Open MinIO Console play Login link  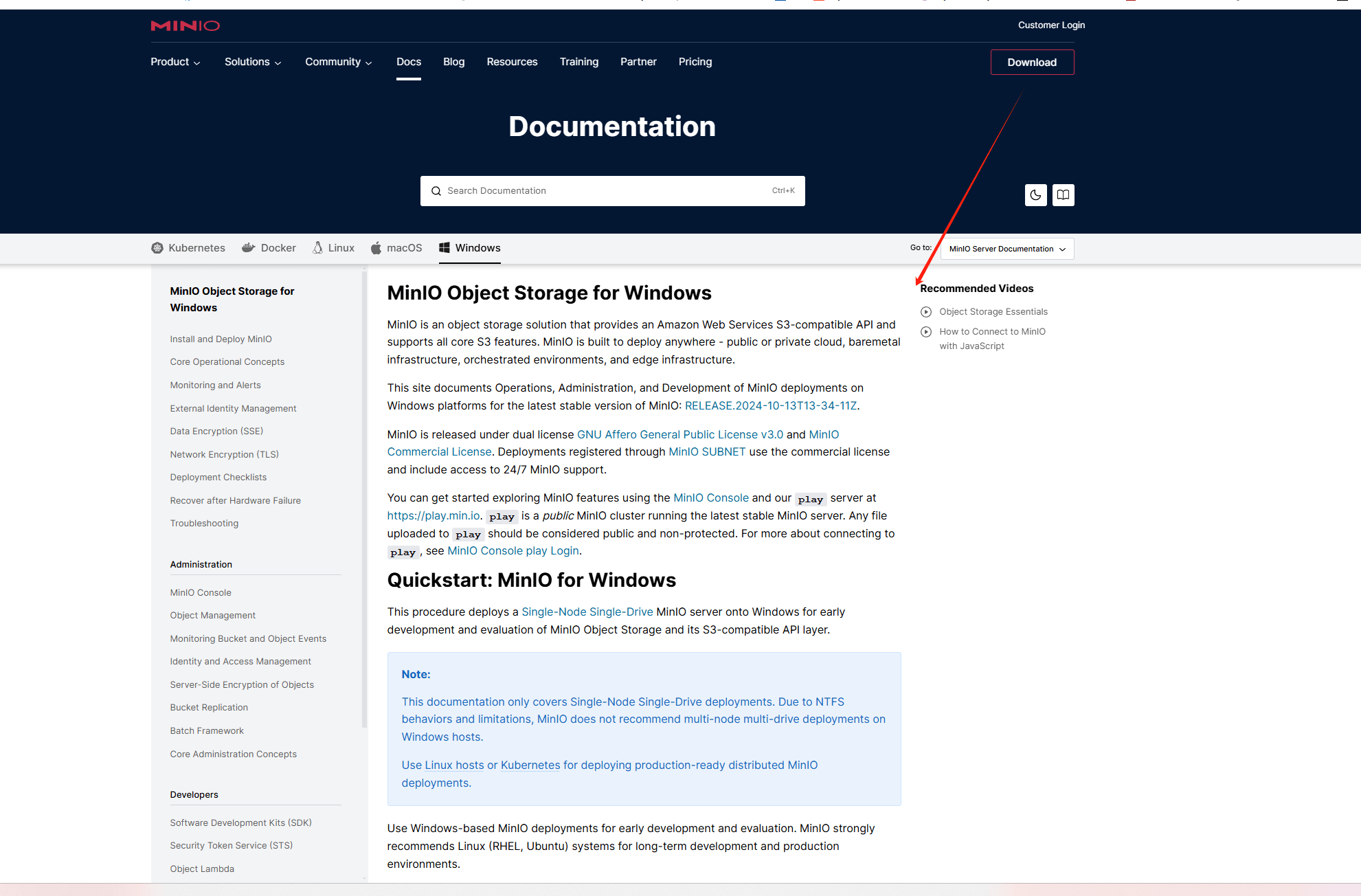[513, 551]
